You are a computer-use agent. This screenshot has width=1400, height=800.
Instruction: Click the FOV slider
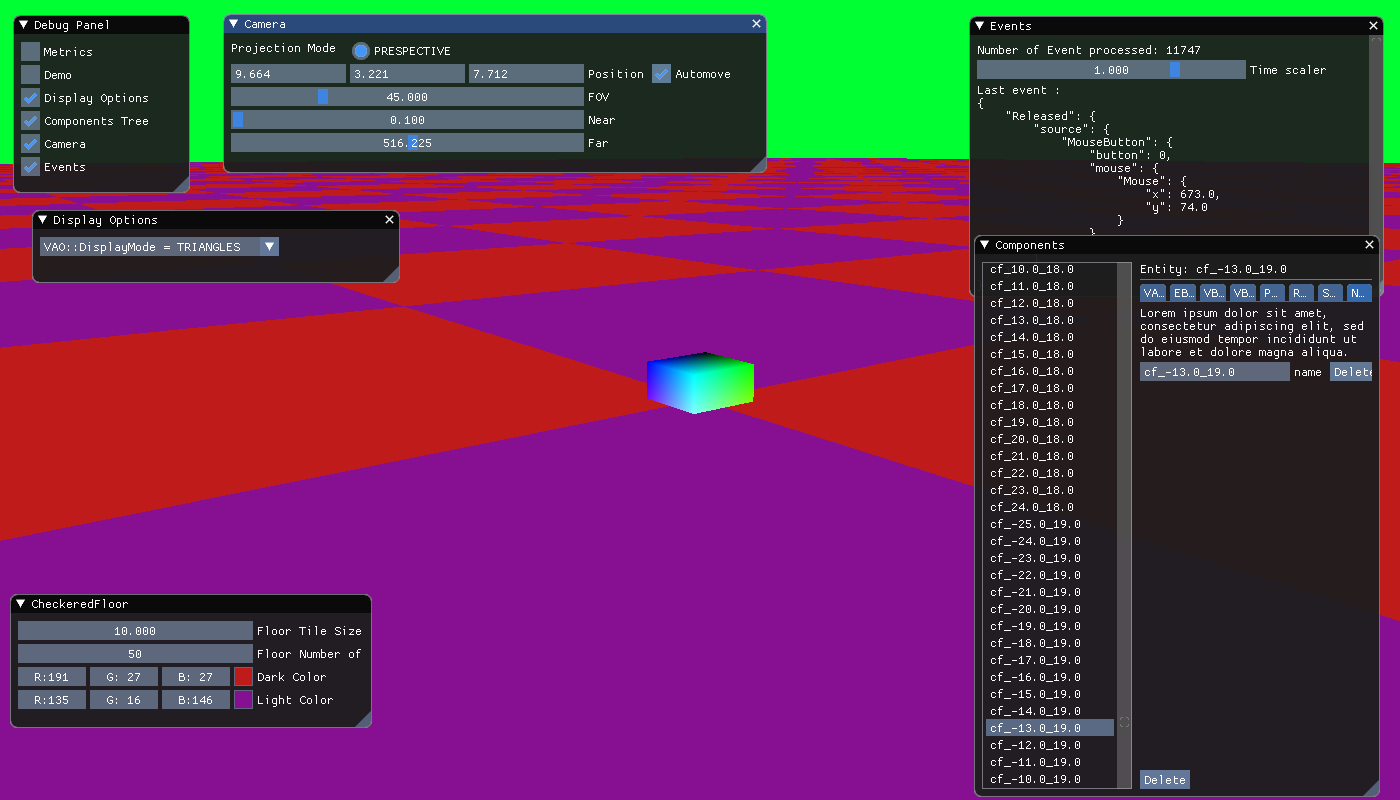click(x=407, y=97)
